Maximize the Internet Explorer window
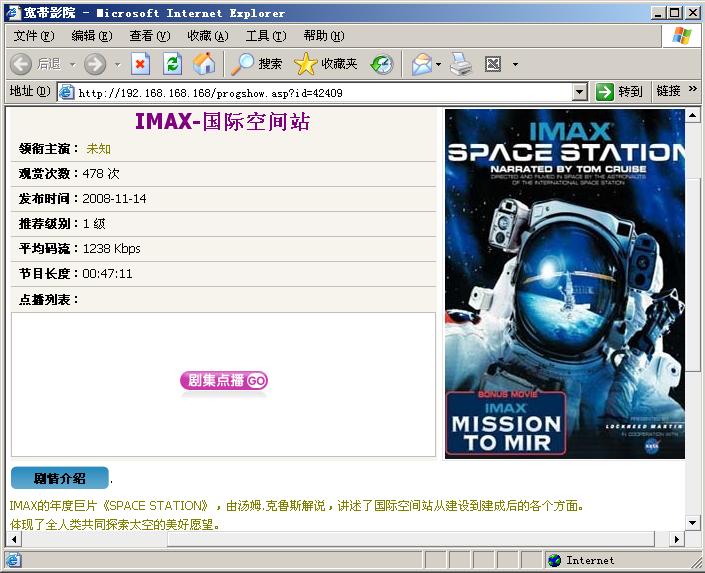 tap(674, 13)
